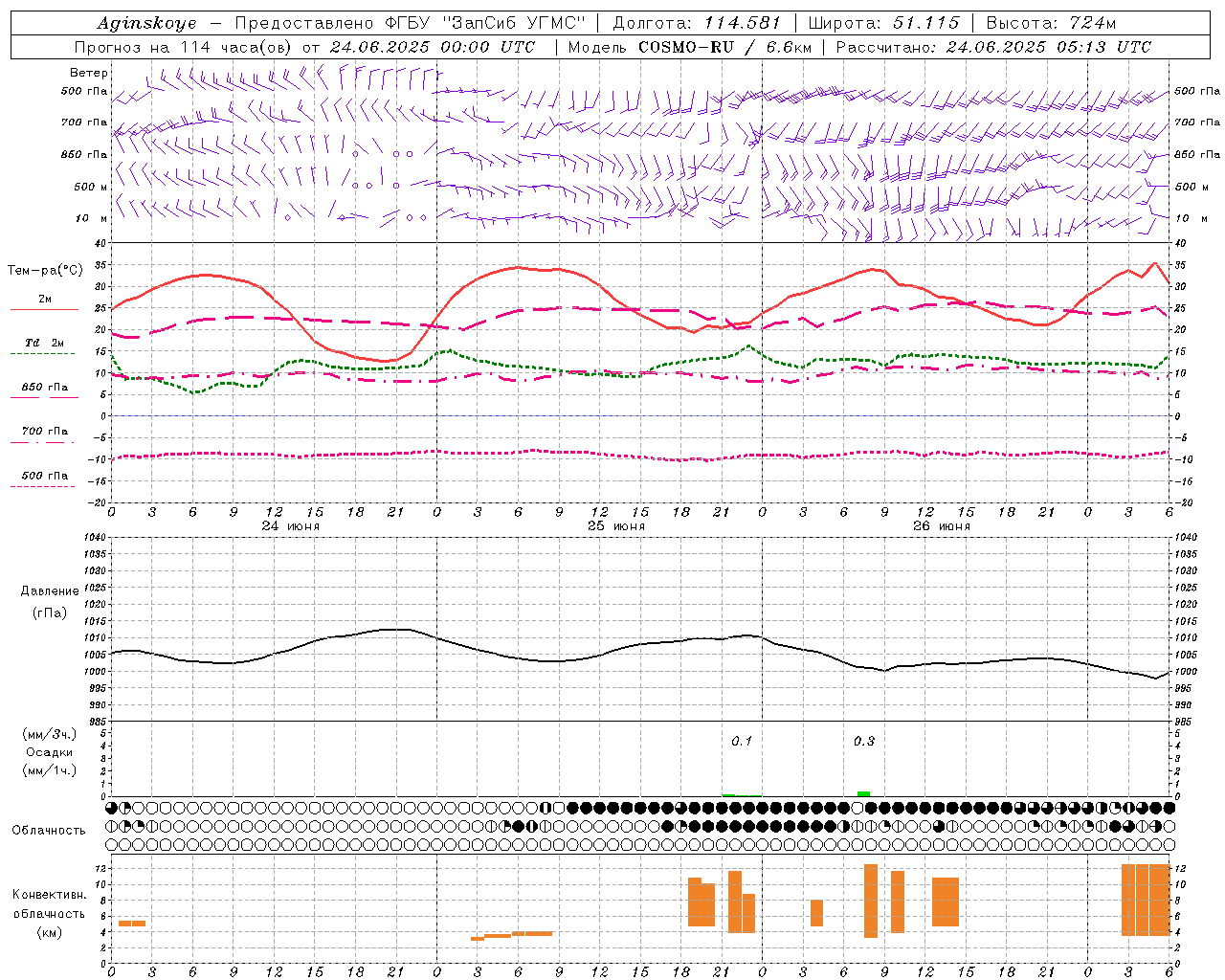The width and height of the screenshot is (1225, 980).
Task: Select the Высота: 724м elevation text
Action: (1051, 23)
